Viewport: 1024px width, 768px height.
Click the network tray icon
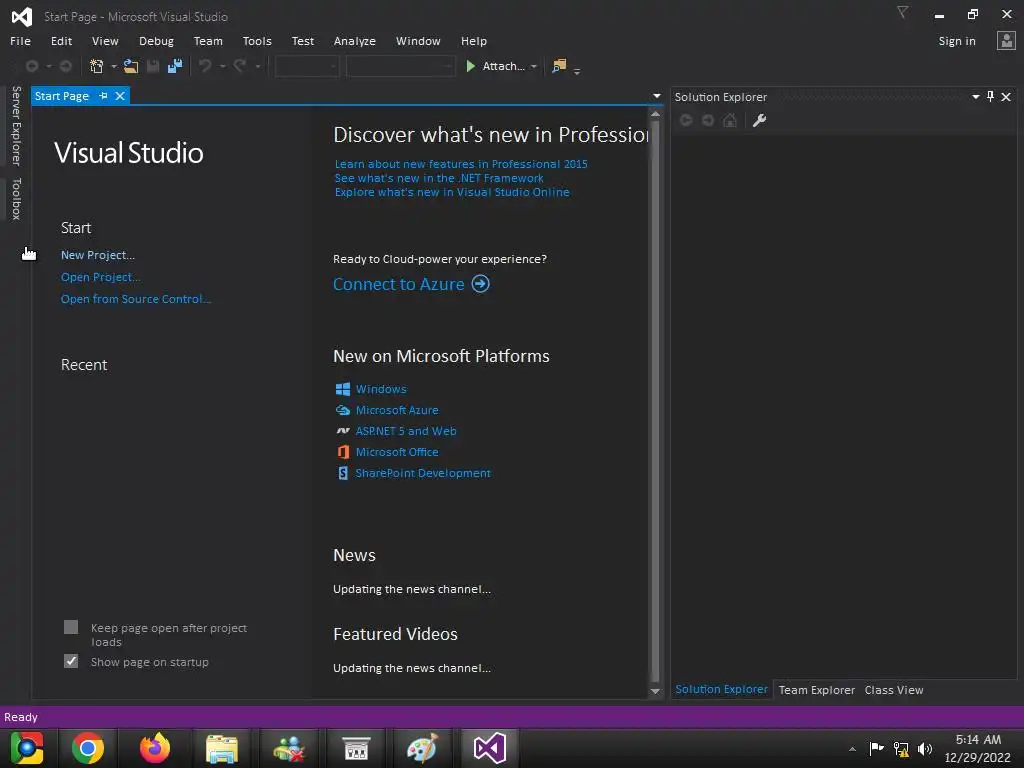pyautogui.click(x=901, y=749)
